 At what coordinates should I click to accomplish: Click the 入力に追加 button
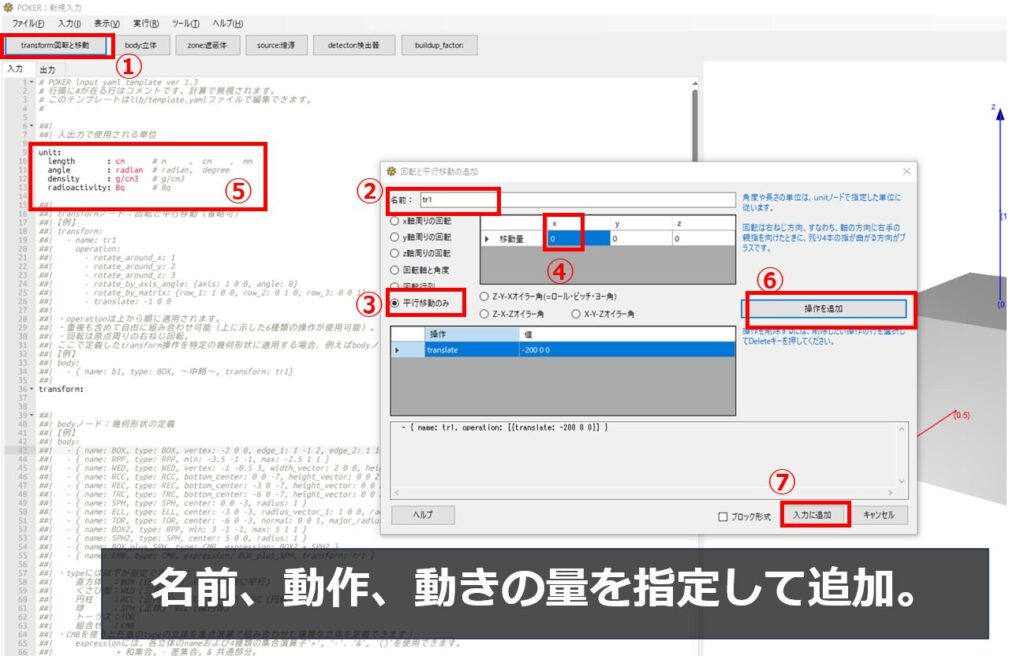pyautogui.click(x=812, y=515)
